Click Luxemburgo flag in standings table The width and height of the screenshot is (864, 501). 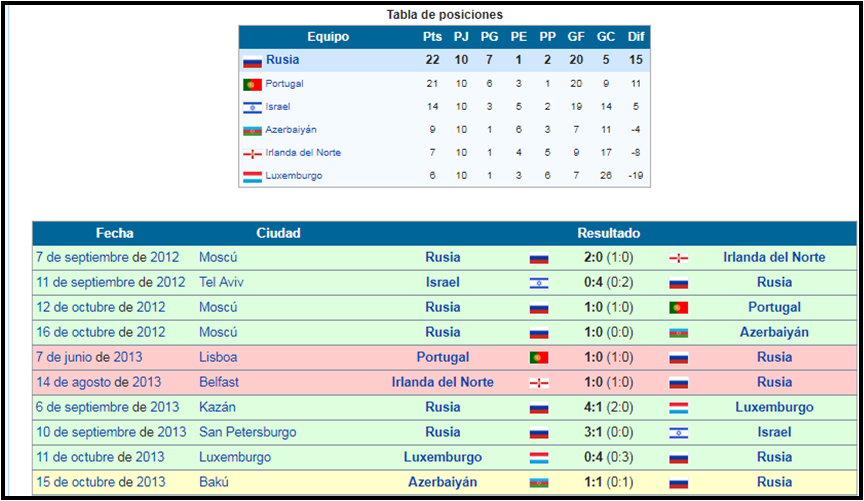click(x=252, y=176)
